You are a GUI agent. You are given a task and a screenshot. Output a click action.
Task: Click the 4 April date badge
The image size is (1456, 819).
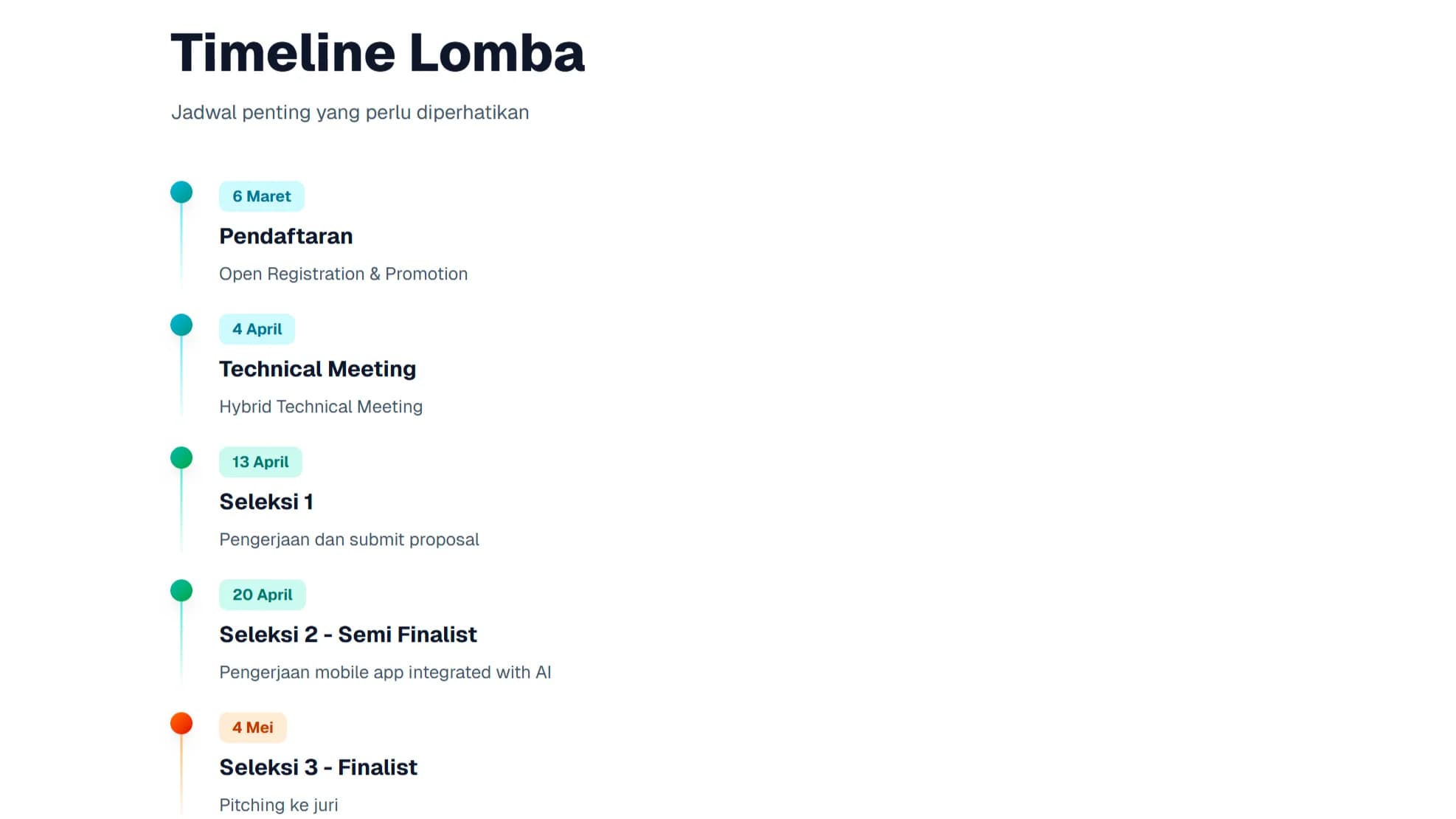(257, 329)
